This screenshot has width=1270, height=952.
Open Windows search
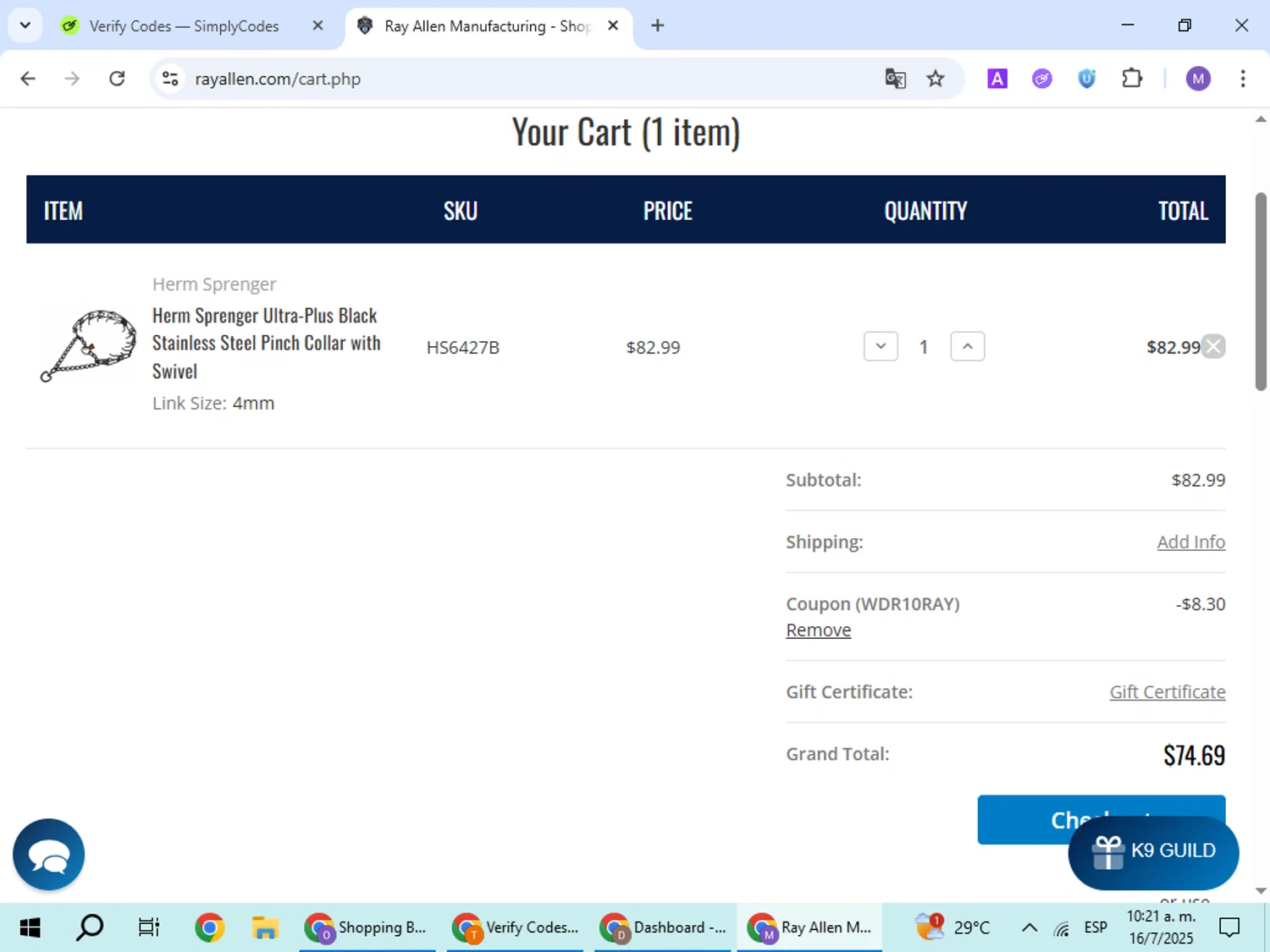pyautogui.click(x=90, y=927)
